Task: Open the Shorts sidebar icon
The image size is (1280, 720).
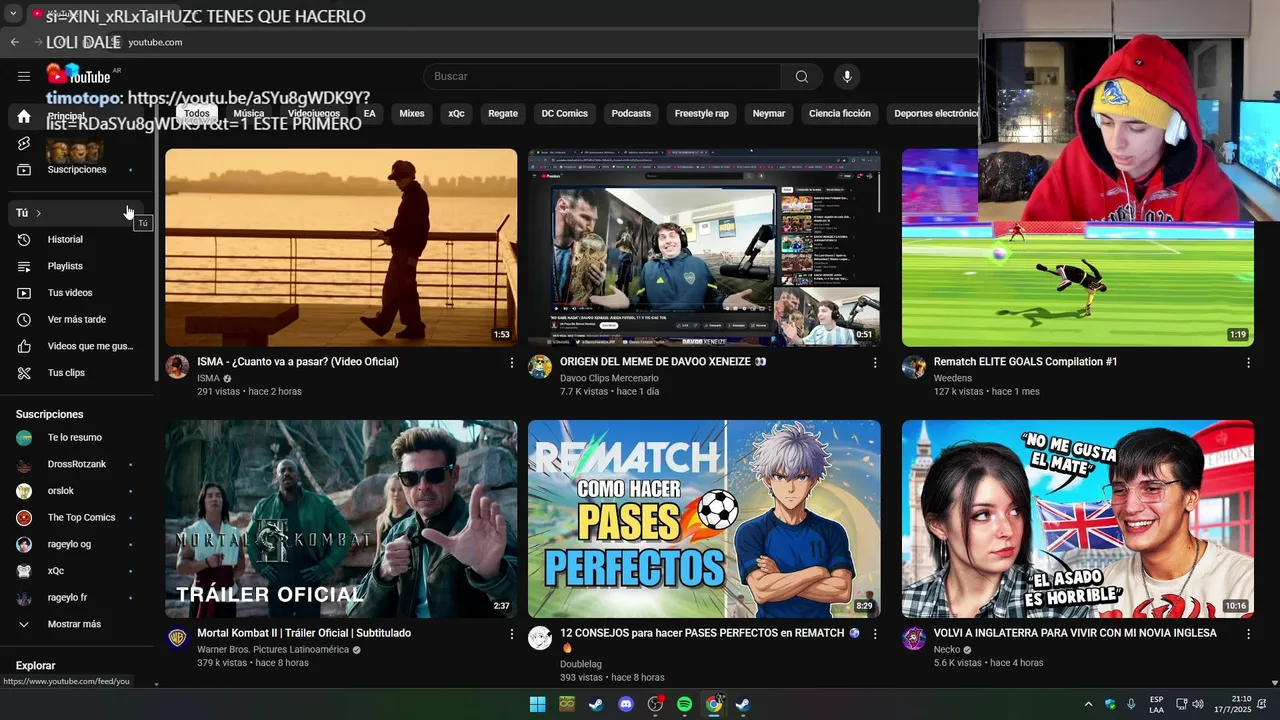Action: click(24, 143)
